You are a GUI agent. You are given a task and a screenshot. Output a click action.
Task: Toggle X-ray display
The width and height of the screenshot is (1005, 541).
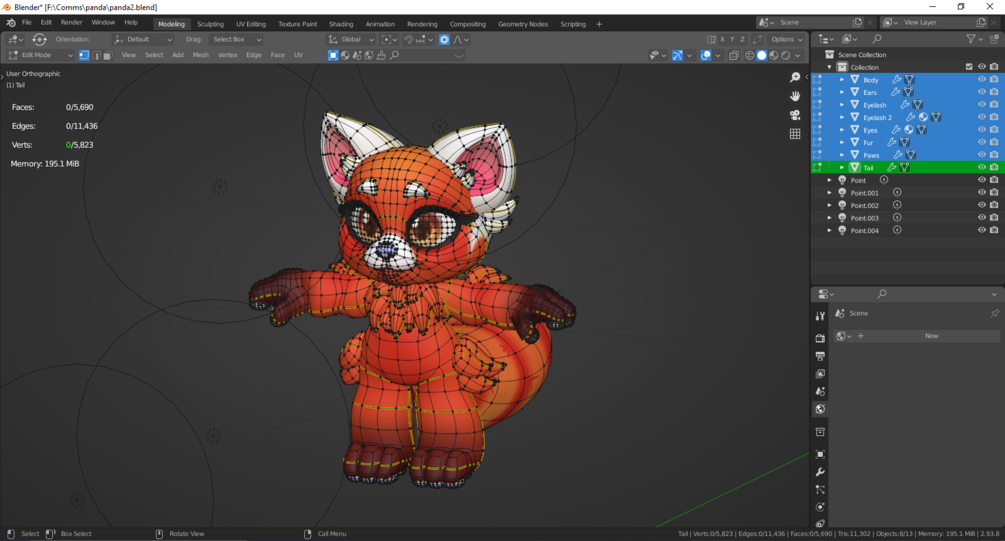[734, 55]
